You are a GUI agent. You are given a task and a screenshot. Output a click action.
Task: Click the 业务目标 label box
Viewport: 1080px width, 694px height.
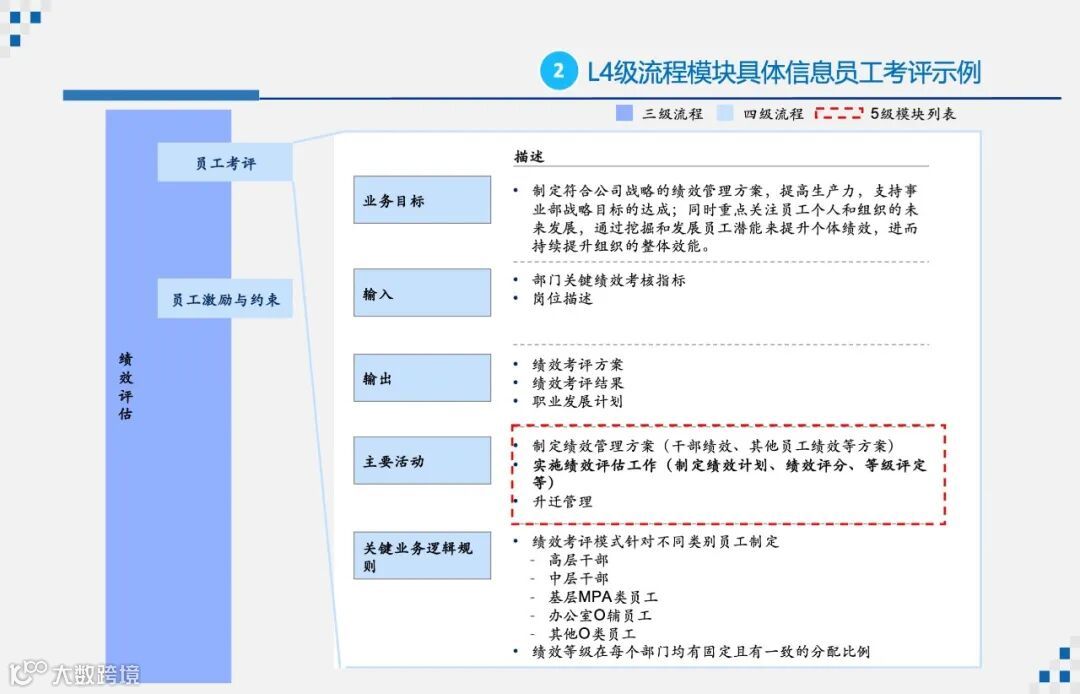pos(422,200)
